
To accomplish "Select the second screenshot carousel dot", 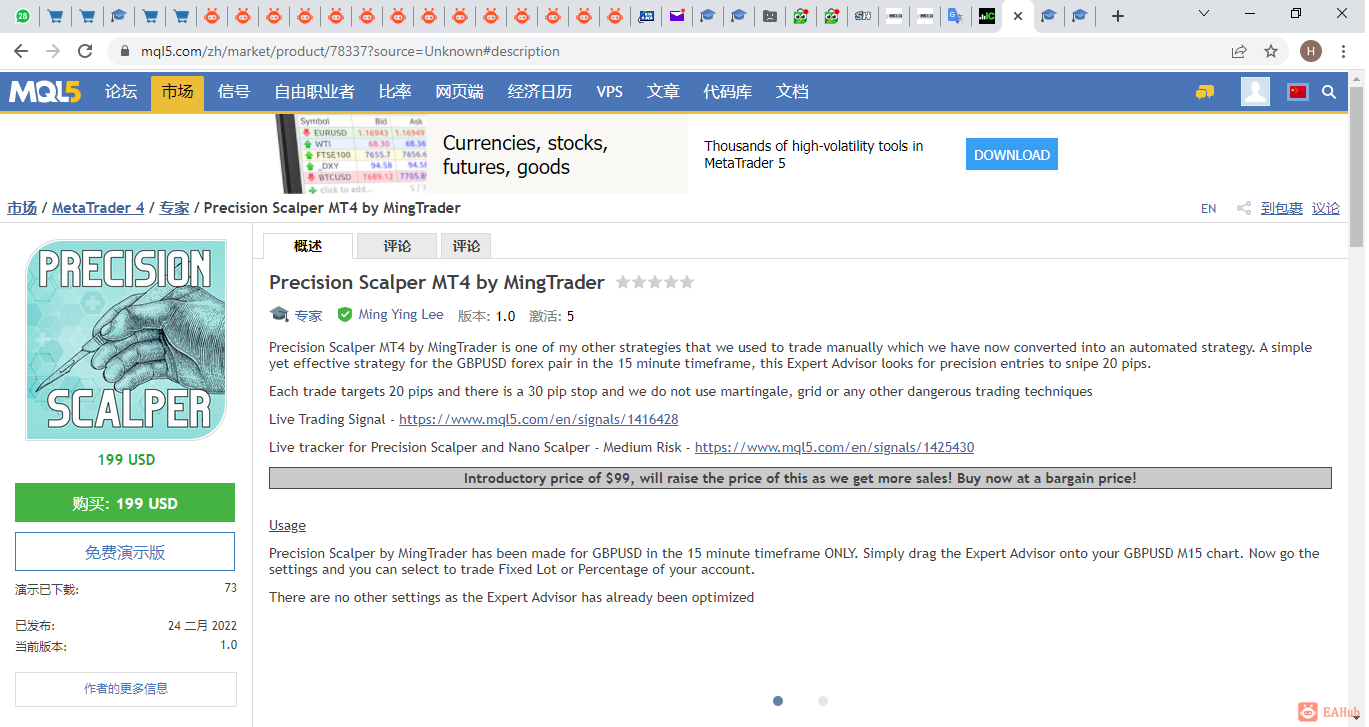I will pos(823,701).
